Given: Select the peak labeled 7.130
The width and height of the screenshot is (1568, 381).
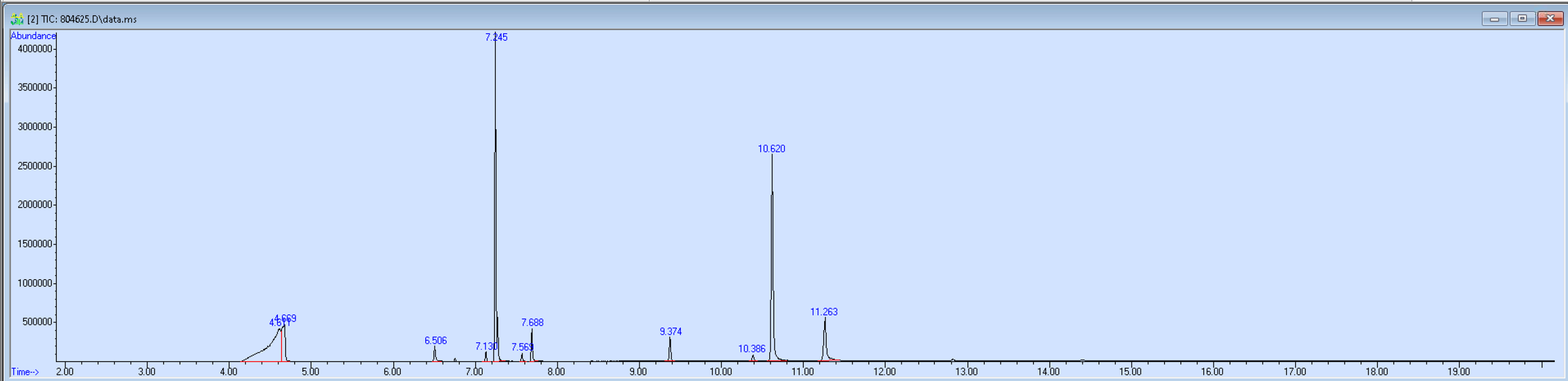Looking at the screenshot, I should [486, 346].
